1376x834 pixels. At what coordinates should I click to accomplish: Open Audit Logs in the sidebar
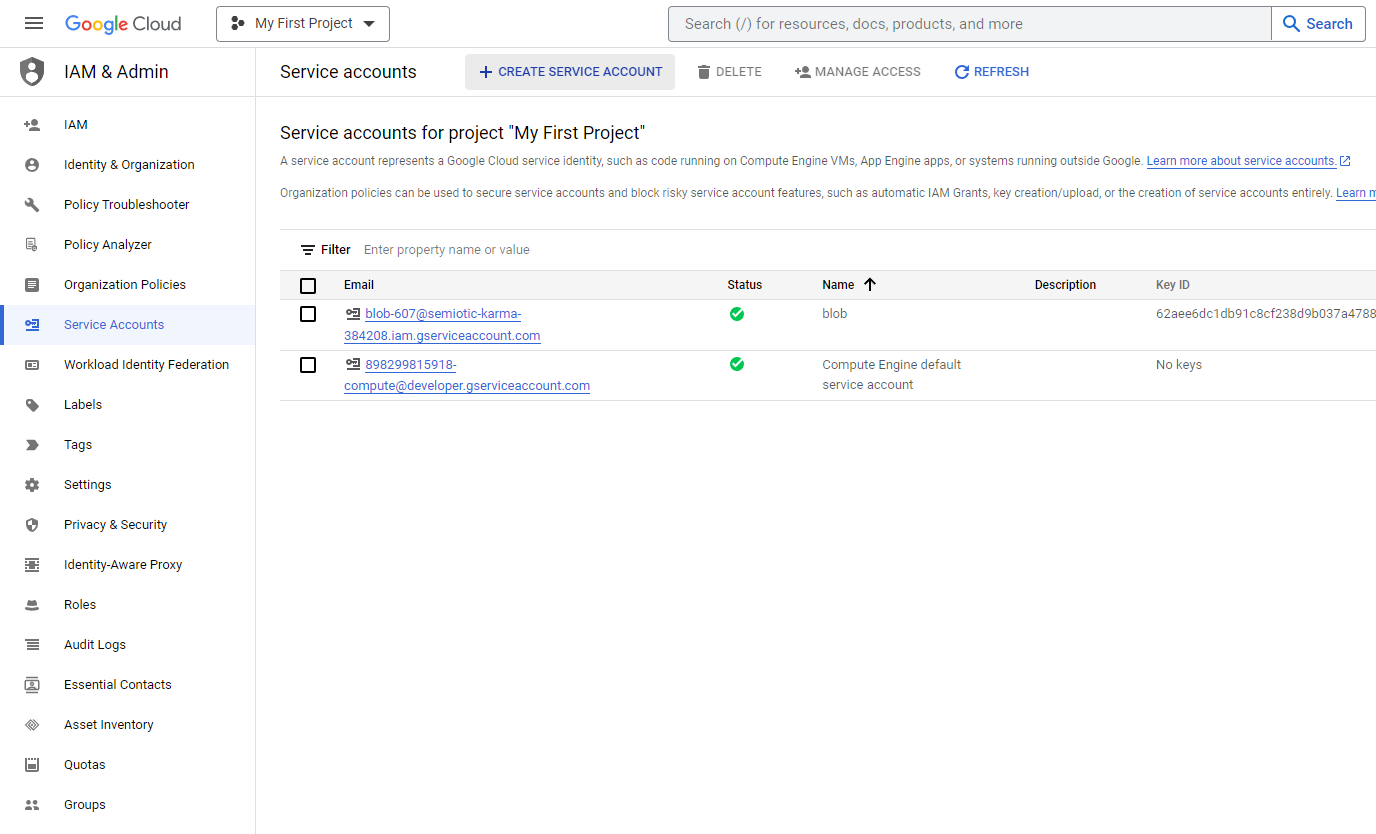(x=95, y=645)
